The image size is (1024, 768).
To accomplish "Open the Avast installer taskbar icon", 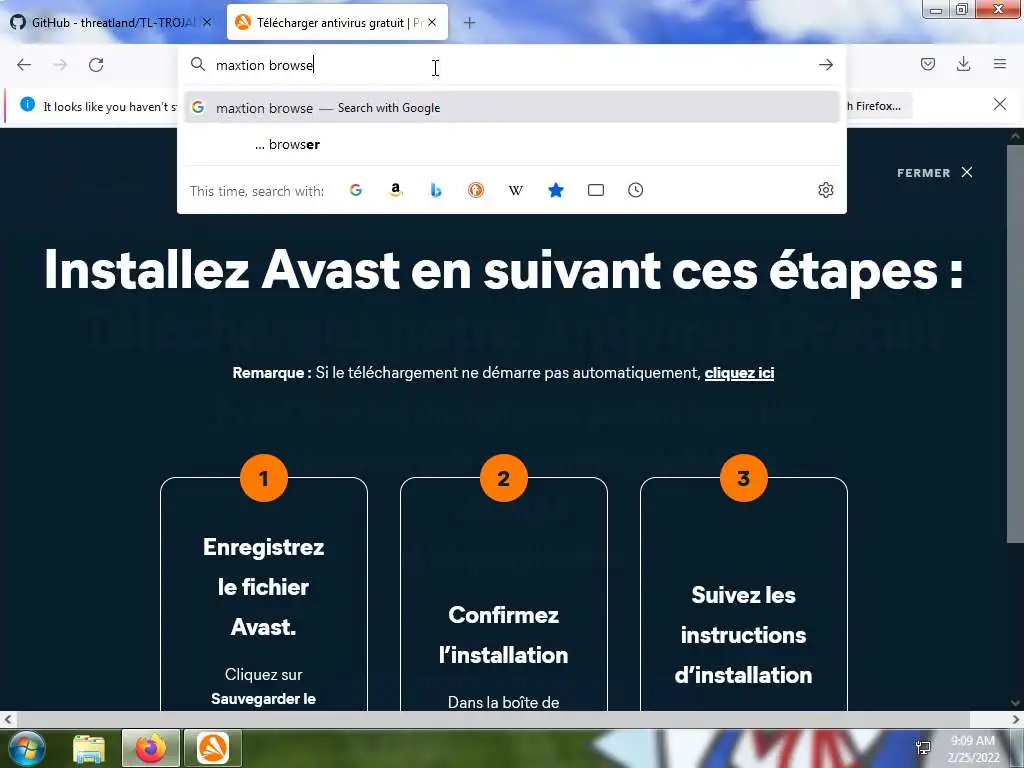I will pyautogui.click(x=213, y=748).
